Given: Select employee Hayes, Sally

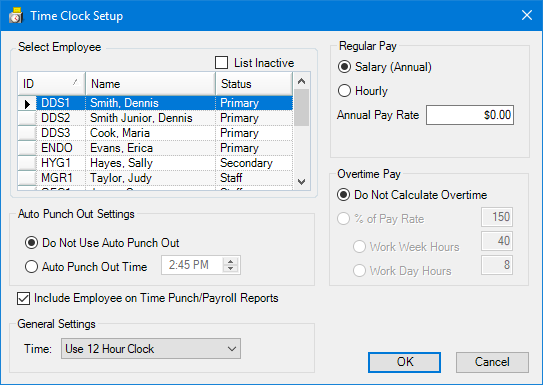Looking at the screenshot, I should (121, 163).
